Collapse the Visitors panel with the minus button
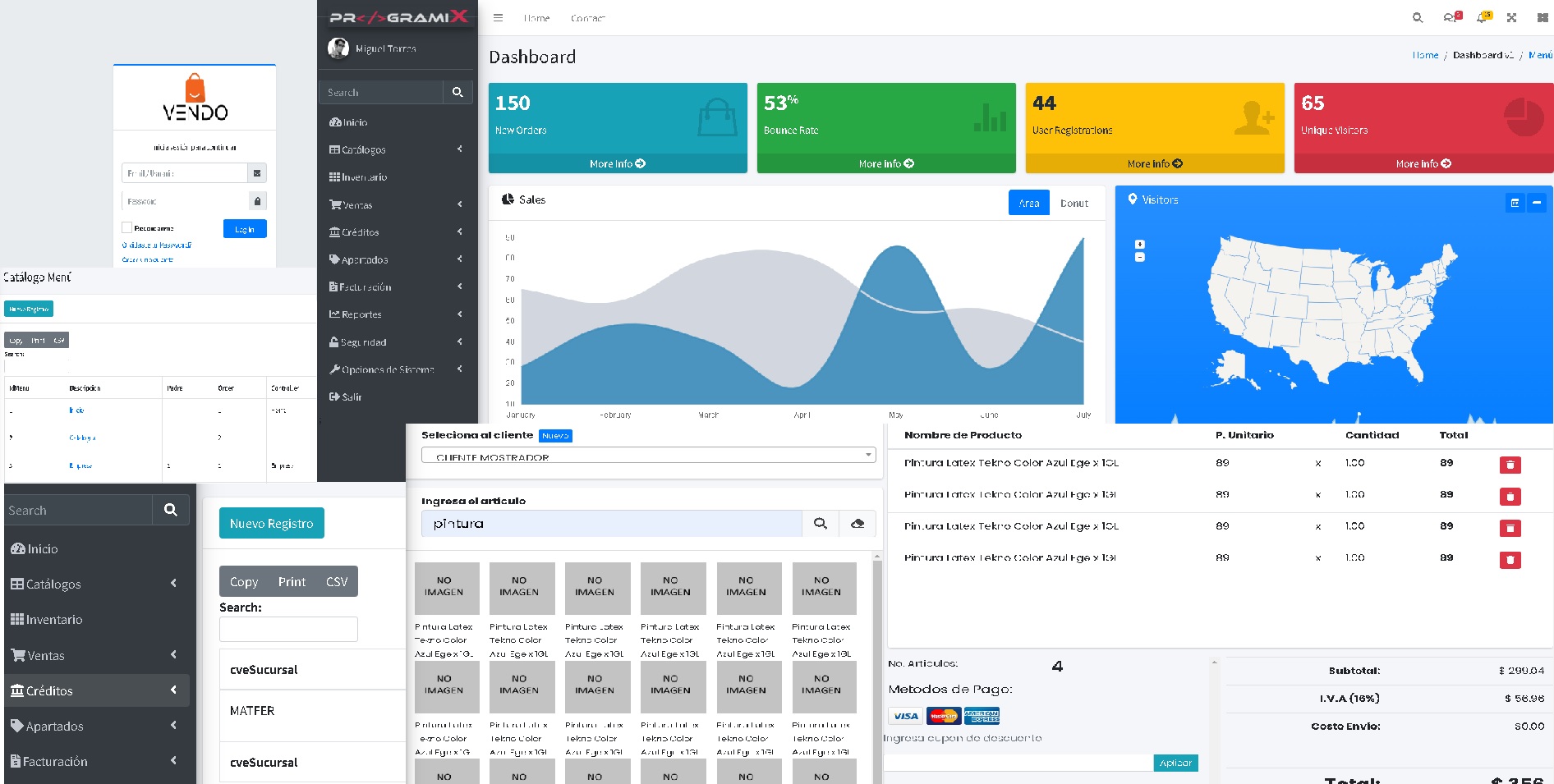 1536,203
